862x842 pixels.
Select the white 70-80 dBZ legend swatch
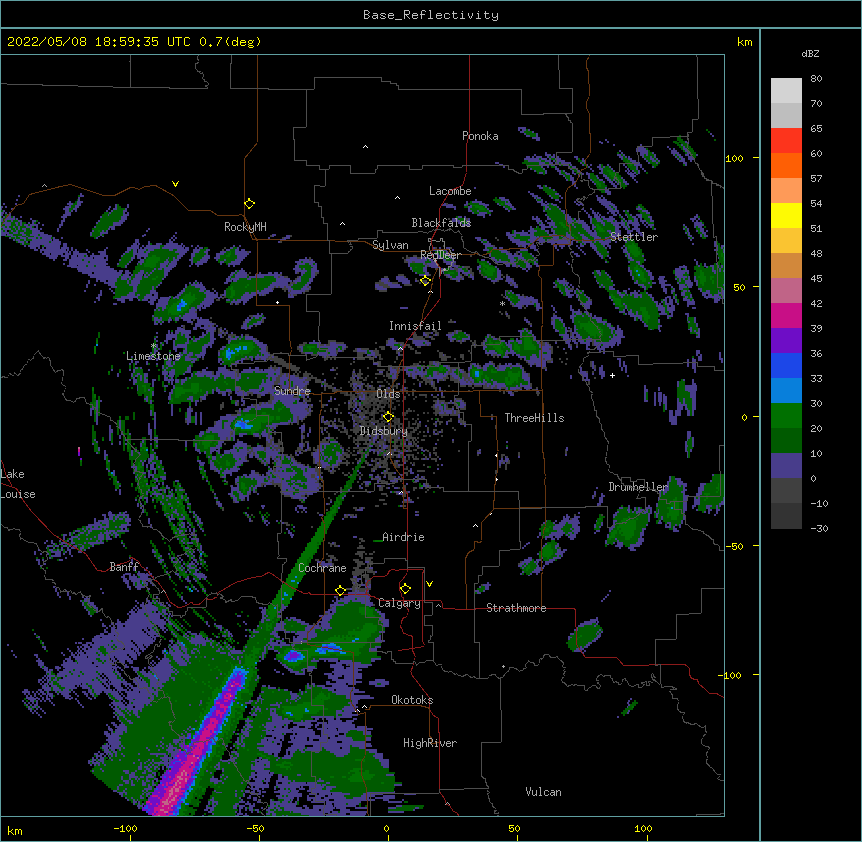coord(786,91)
